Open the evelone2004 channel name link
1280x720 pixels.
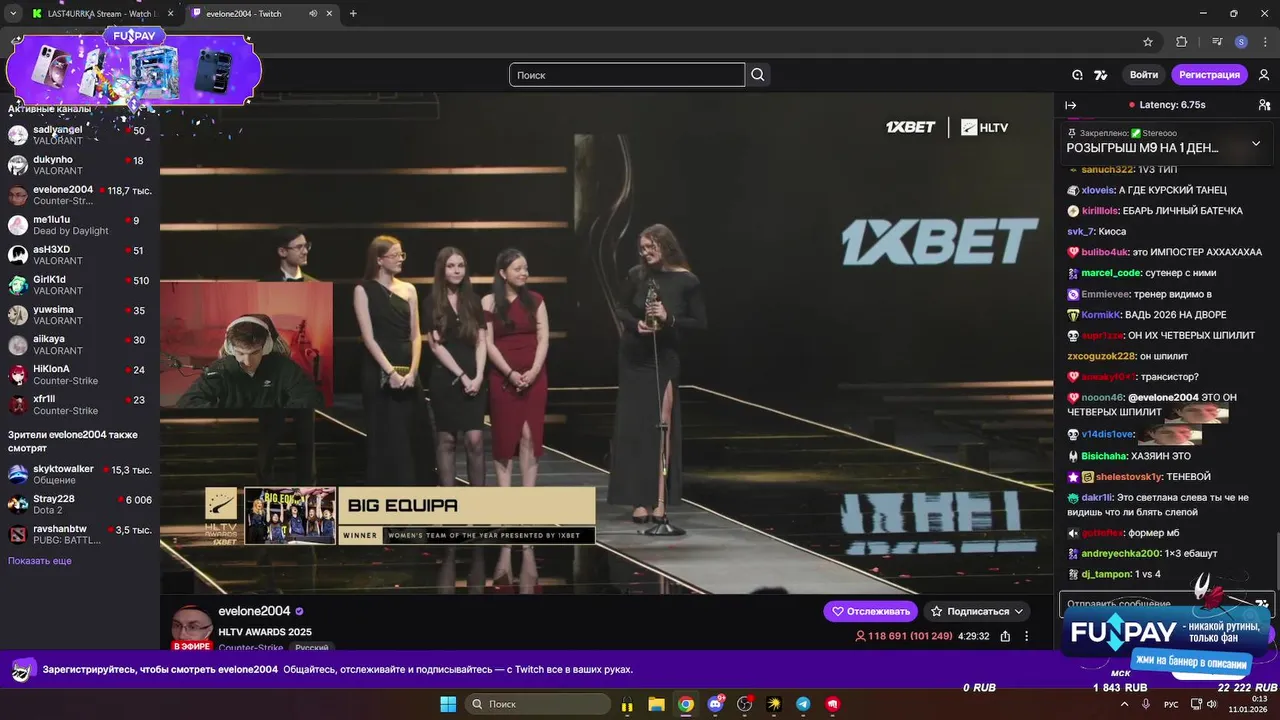(254, 611)
